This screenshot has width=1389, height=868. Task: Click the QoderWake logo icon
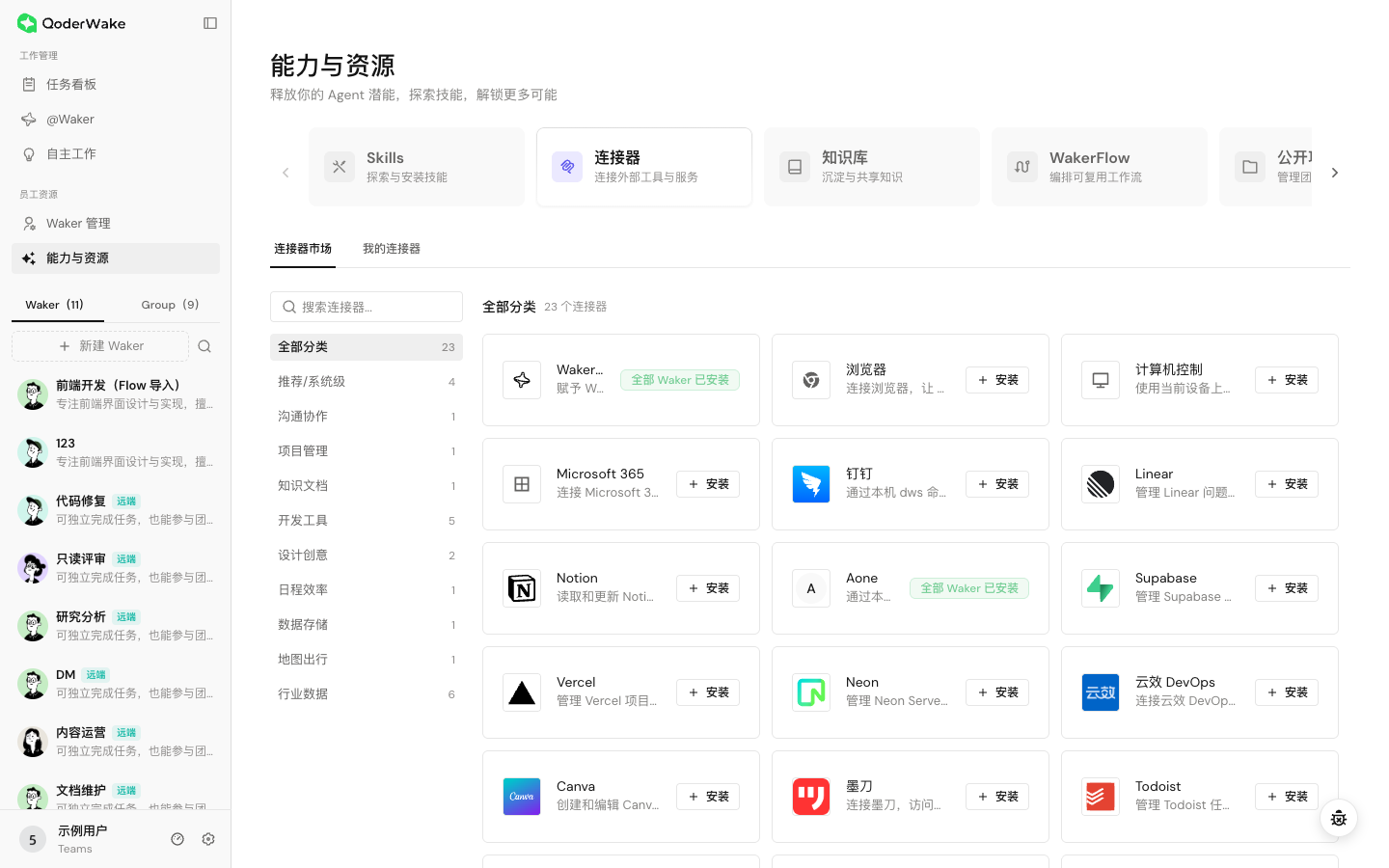[27, 23]
